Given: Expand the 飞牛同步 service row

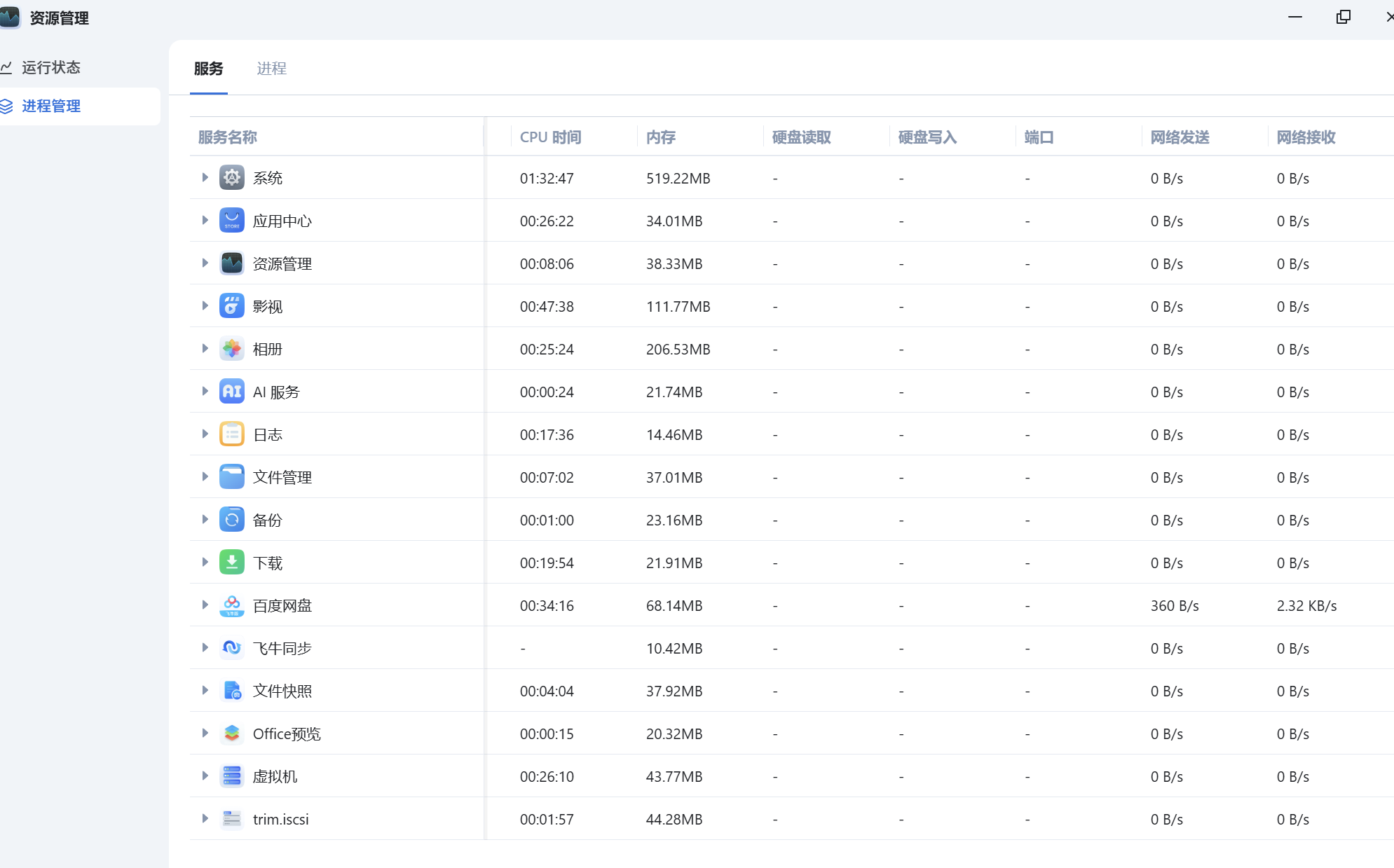Looking at the screenshot, I should tap(205, 648).
